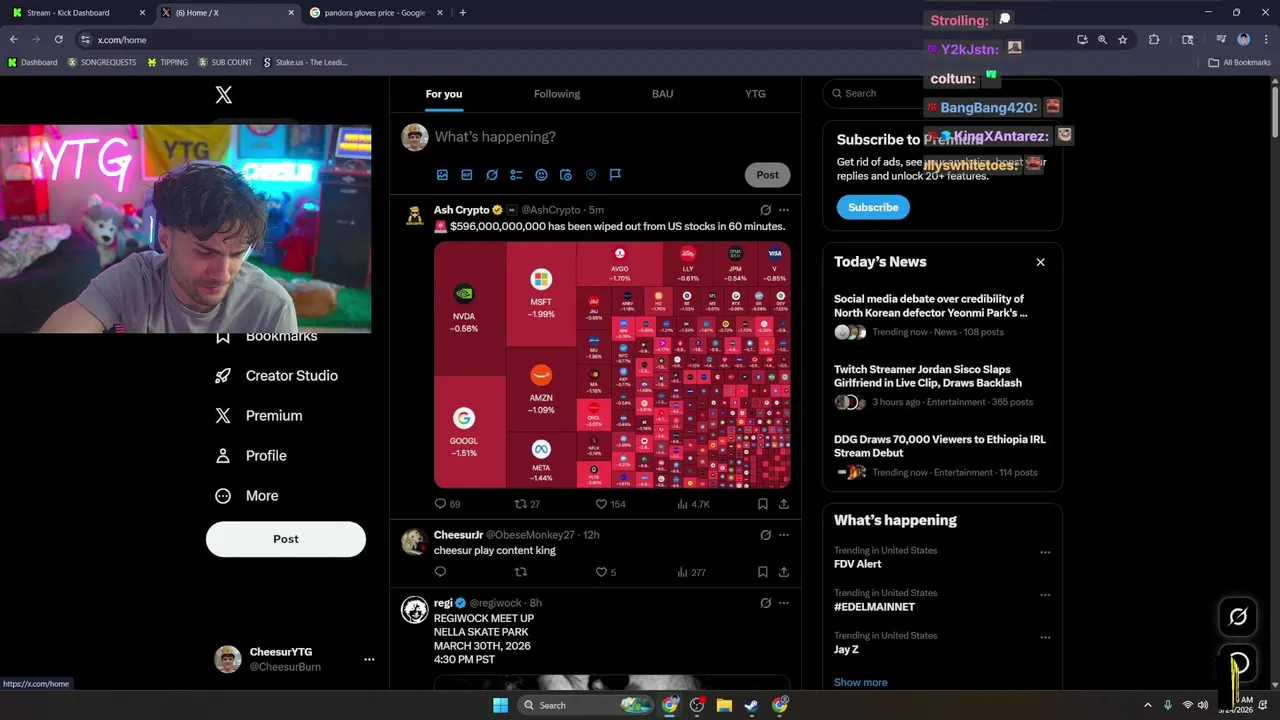Open the emoji picker in composer

coord(541,175)
